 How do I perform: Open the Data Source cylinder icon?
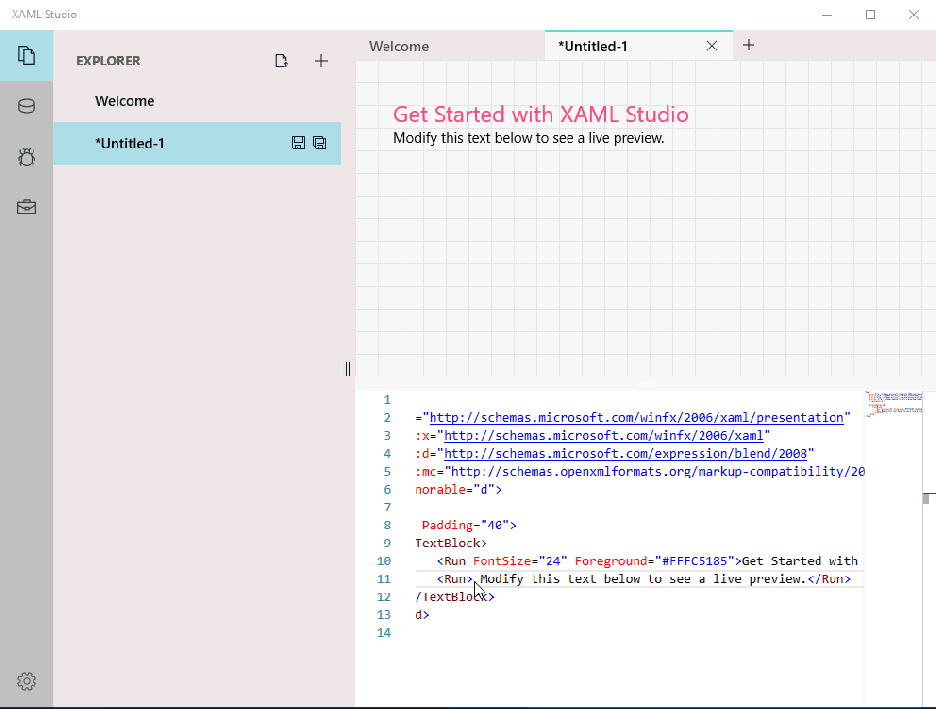tap(26, 106)
